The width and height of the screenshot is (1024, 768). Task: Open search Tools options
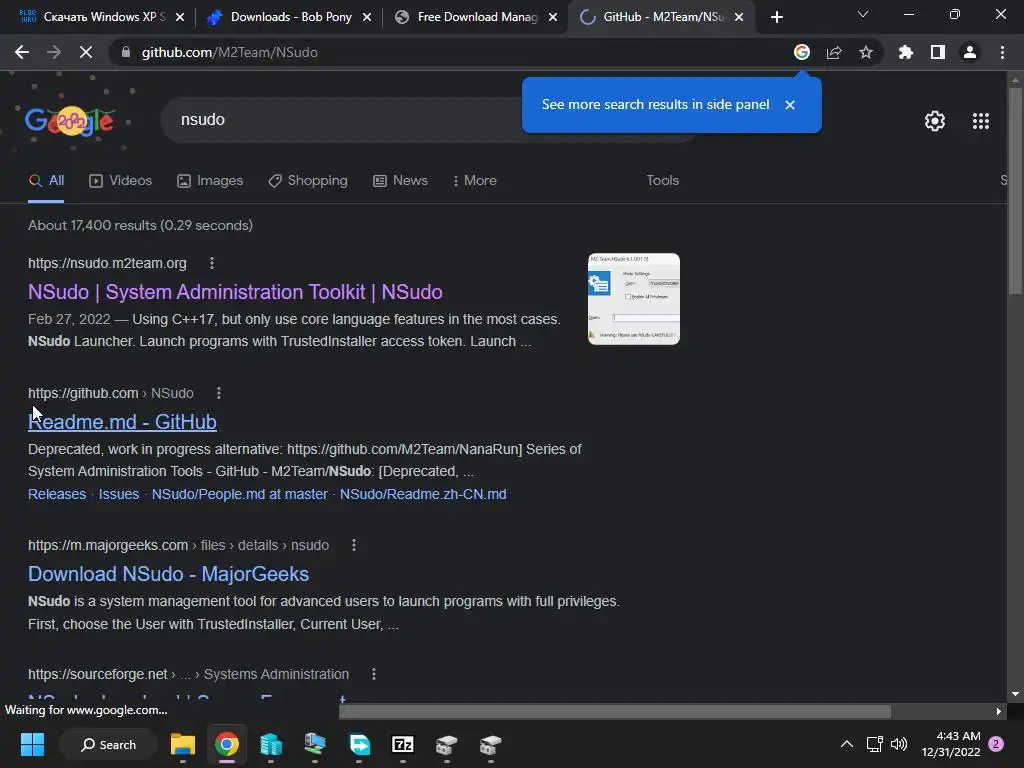pyautogui.click(x=662, y=181)
